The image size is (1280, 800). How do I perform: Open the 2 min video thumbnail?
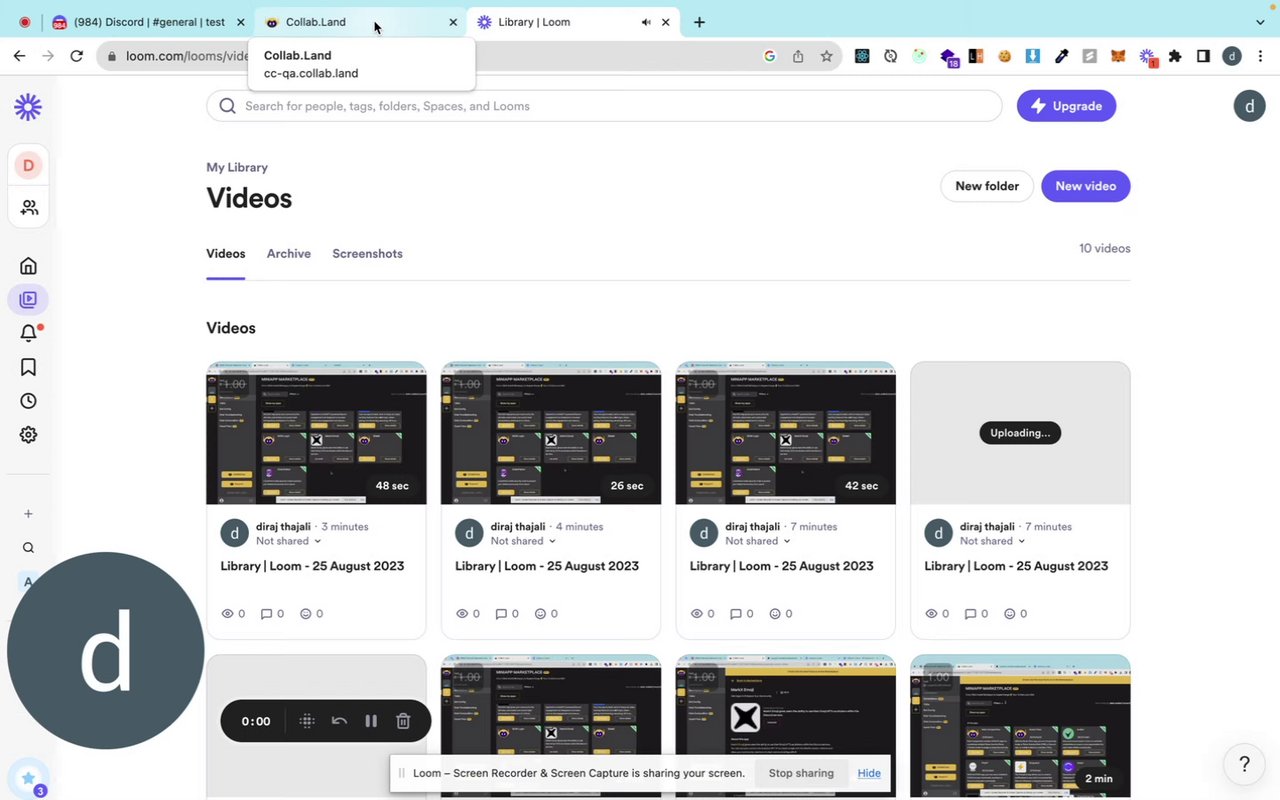click(x=1020, y=726)
